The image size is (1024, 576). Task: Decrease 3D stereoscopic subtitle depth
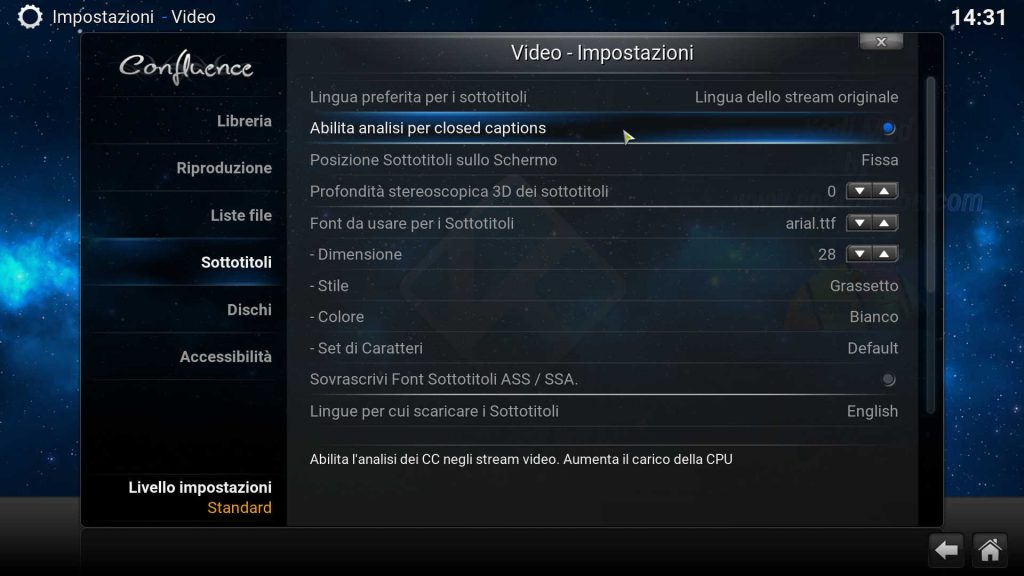(x=859, y=191)
